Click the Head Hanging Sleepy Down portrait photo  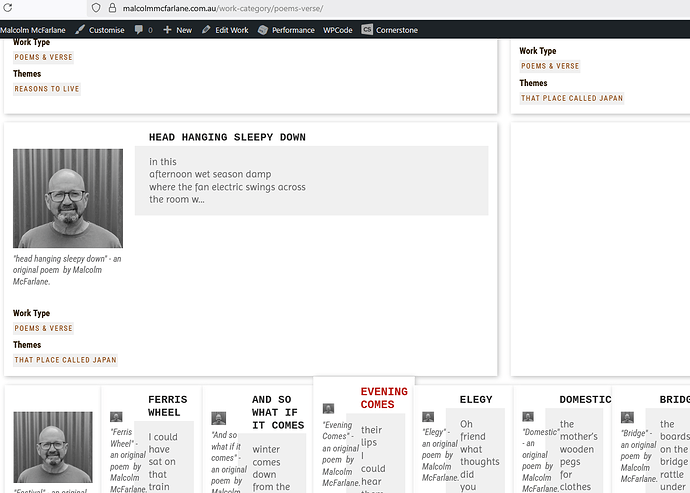point(68,198)
